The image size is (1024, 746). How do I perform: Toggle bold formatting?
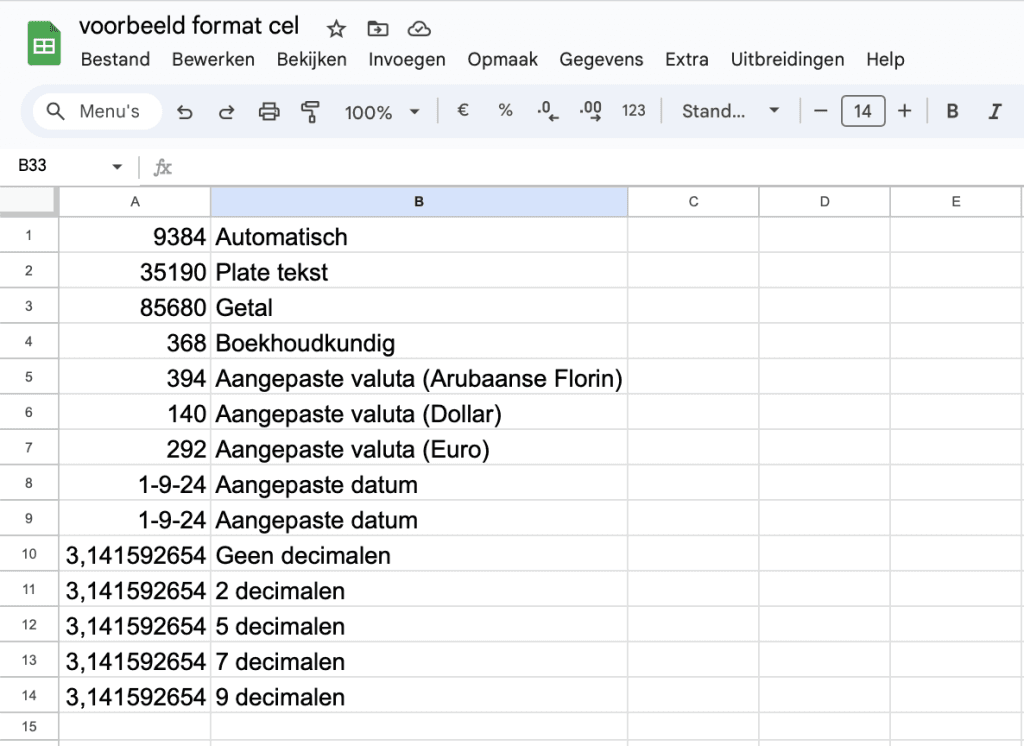(x=952, y=111)
